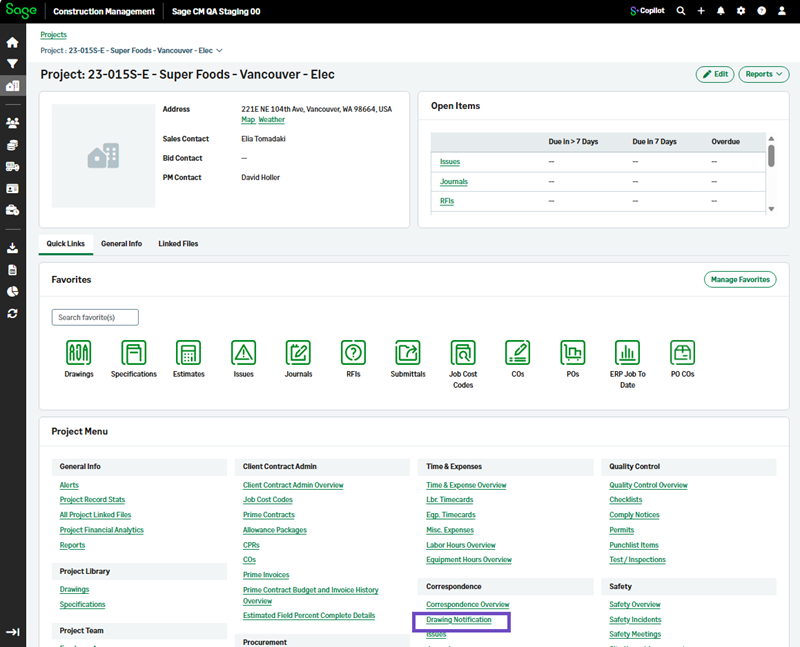Open the Map link under address
The height and width of the screenshot is (647, 800).
(248, 119)
